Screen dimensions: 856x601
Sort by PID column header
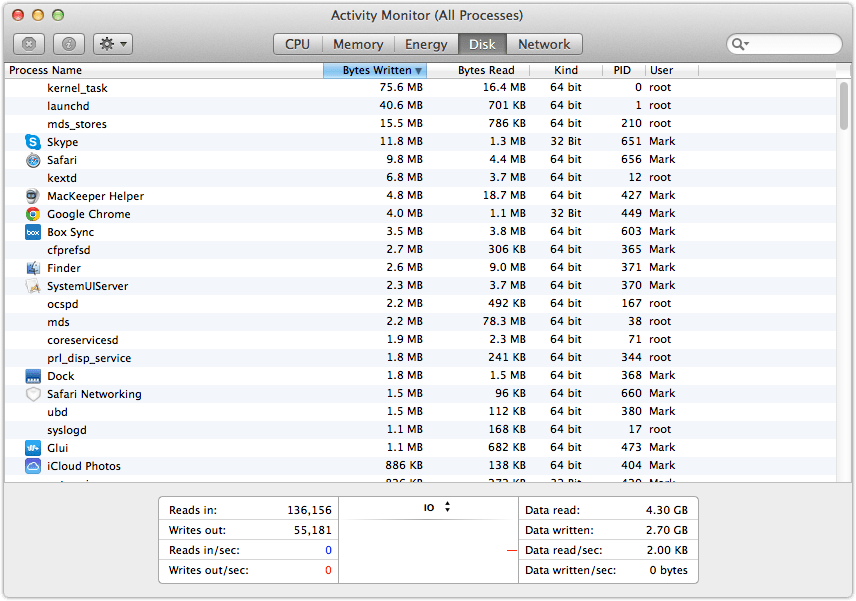tap(624, 70)
